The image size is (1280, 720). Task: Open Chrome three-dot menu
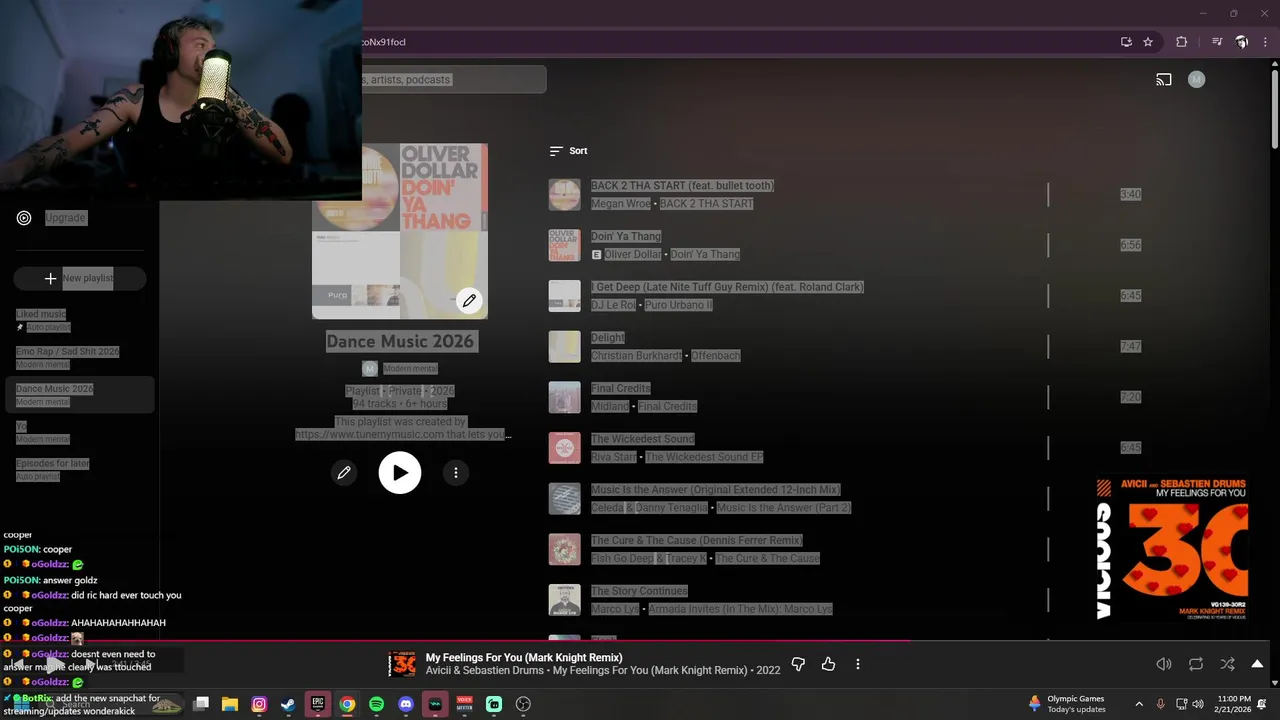(1264, 42)
